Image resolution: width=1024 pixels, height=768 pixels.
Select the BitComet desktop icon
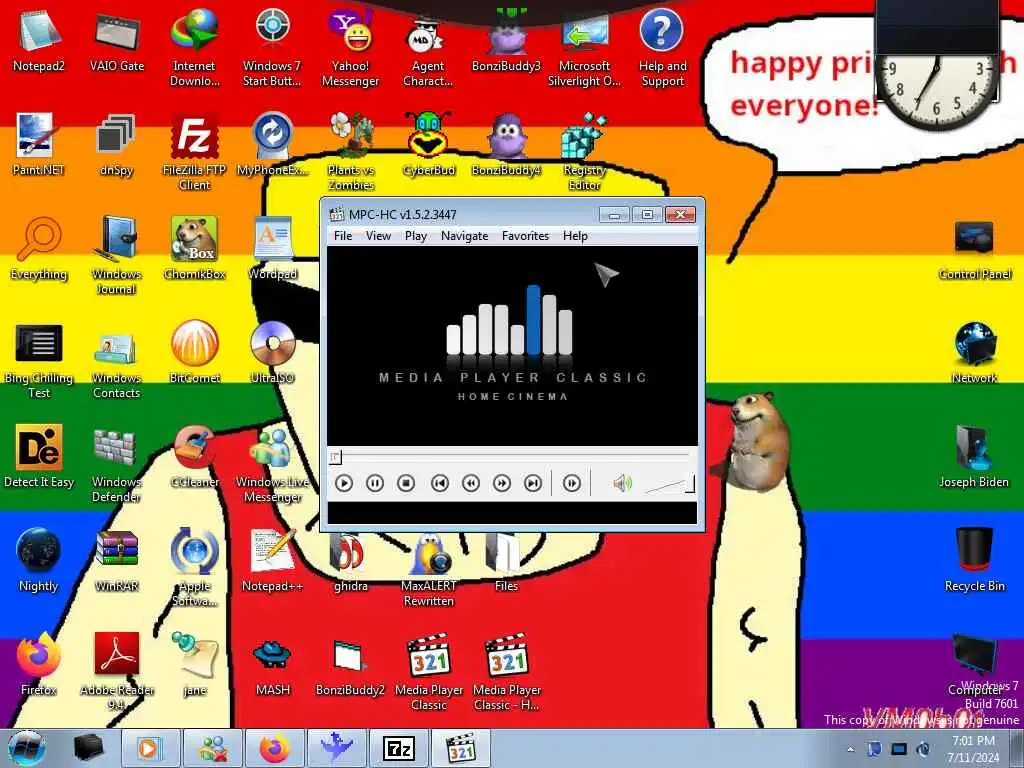coord(195,352)
